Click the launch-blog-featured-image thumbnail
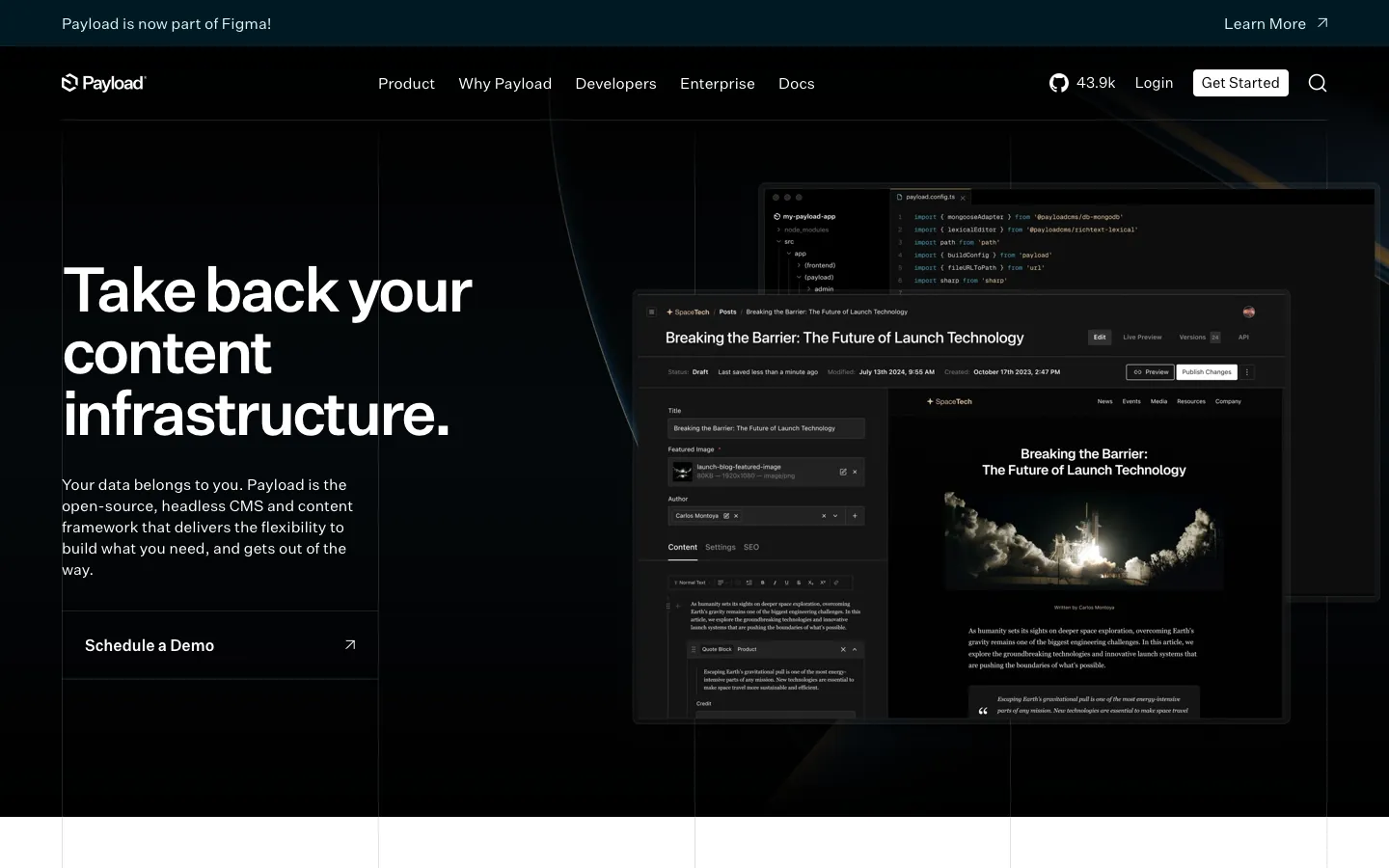 [x=682, y=472]
